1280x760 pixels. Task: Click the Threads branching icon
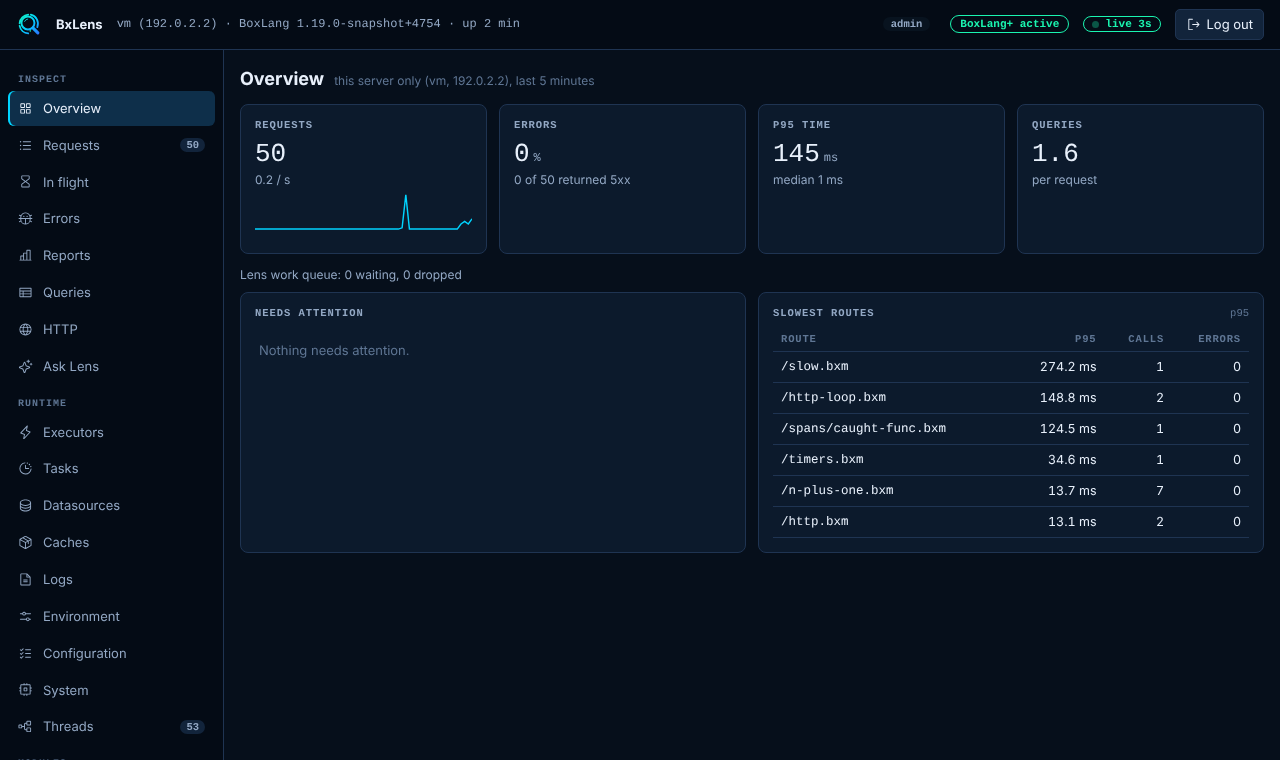(x=25, y=726)
